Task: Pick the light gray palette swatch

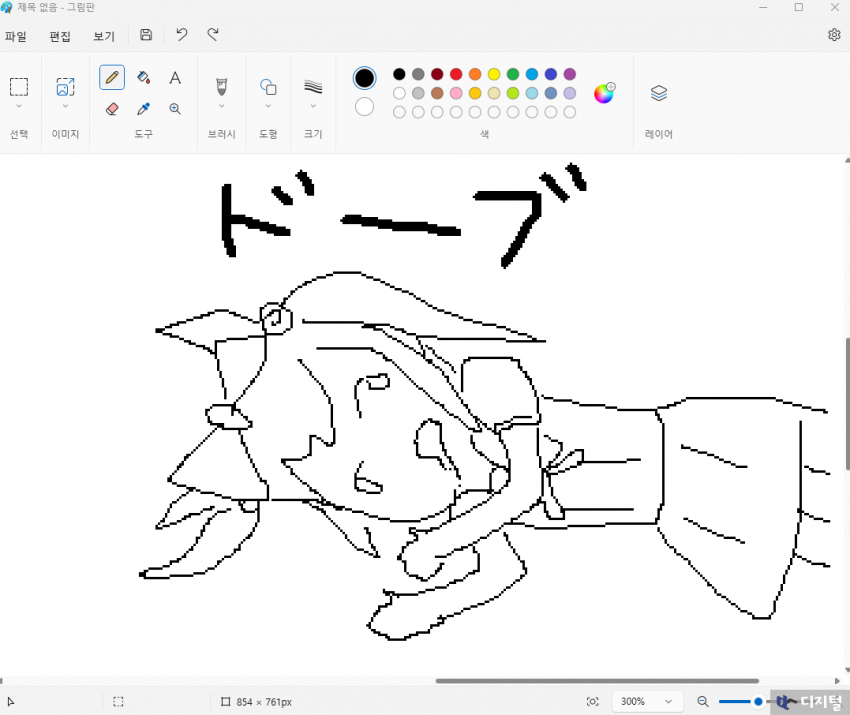Action: (x=418, y=93)
